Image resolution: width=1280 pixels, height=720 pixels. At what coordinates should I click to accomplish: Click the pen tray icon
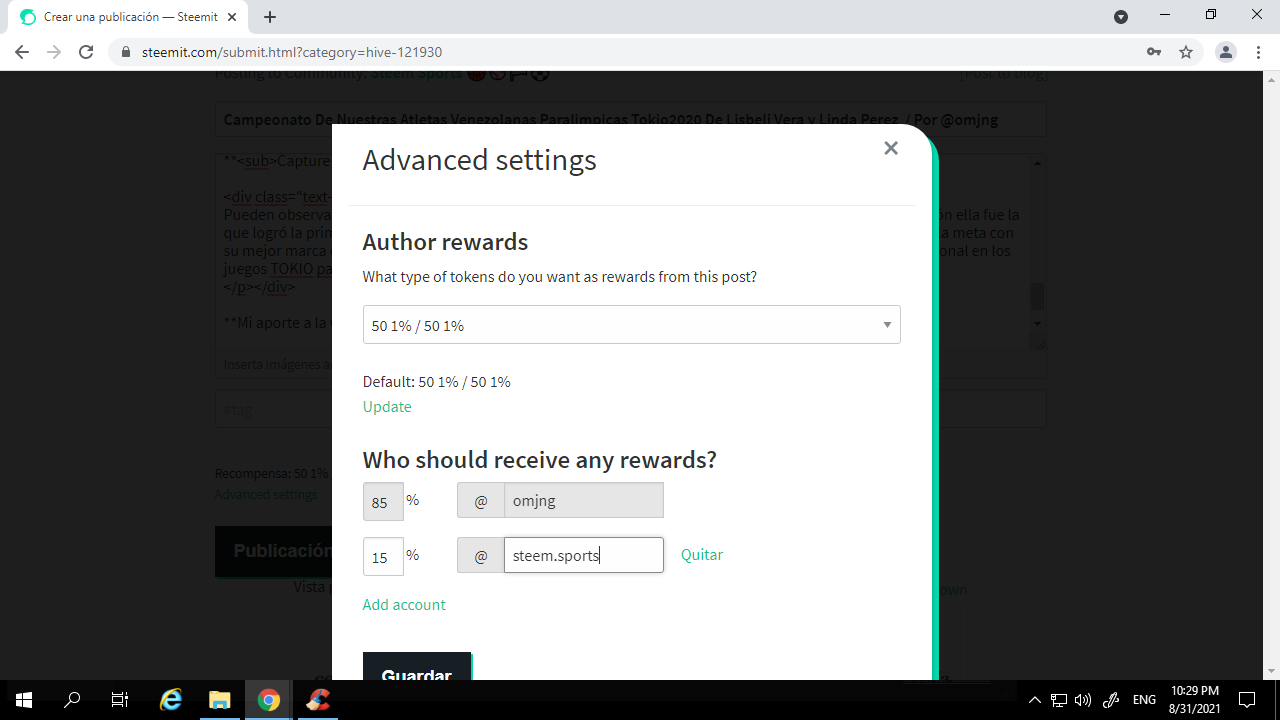click(1111, 700)
